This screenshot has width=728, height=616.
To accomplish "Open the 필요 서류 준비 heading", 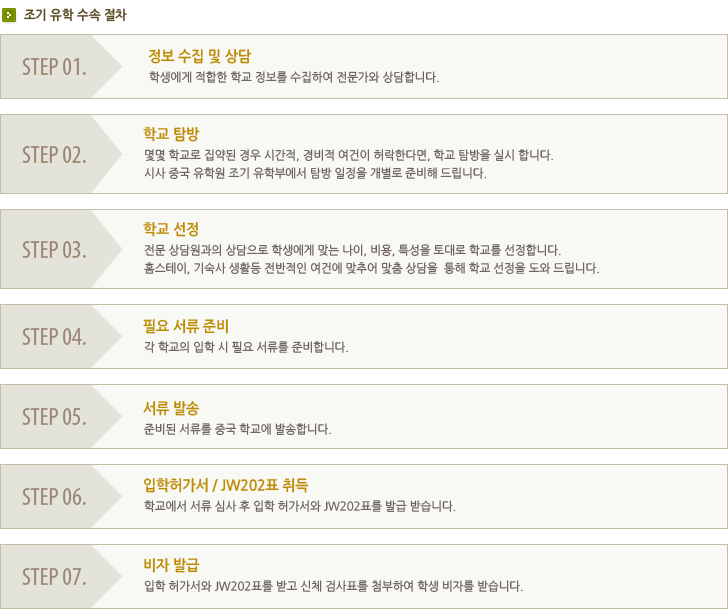I will [x=186, y=326].
